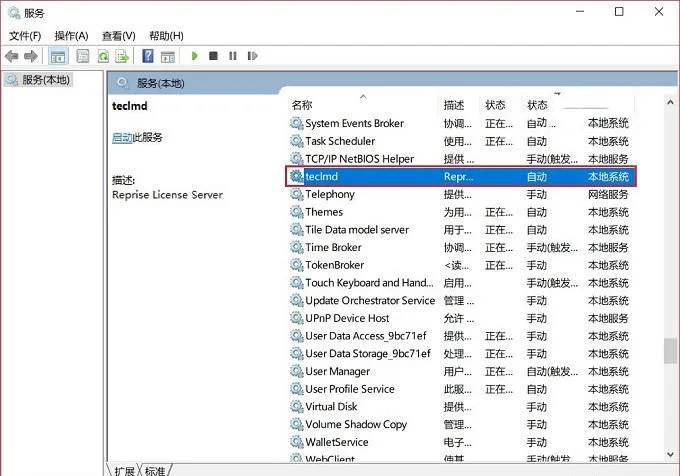
Task: Click 网络服务 in the Telephony row
Action: point(608,194)
